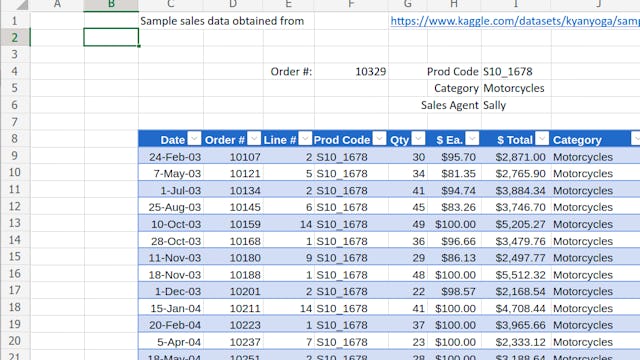The height and width of the screenshot is (360, 640).
Task: Select total cell $2,333.12
Action: click(516, 342)
